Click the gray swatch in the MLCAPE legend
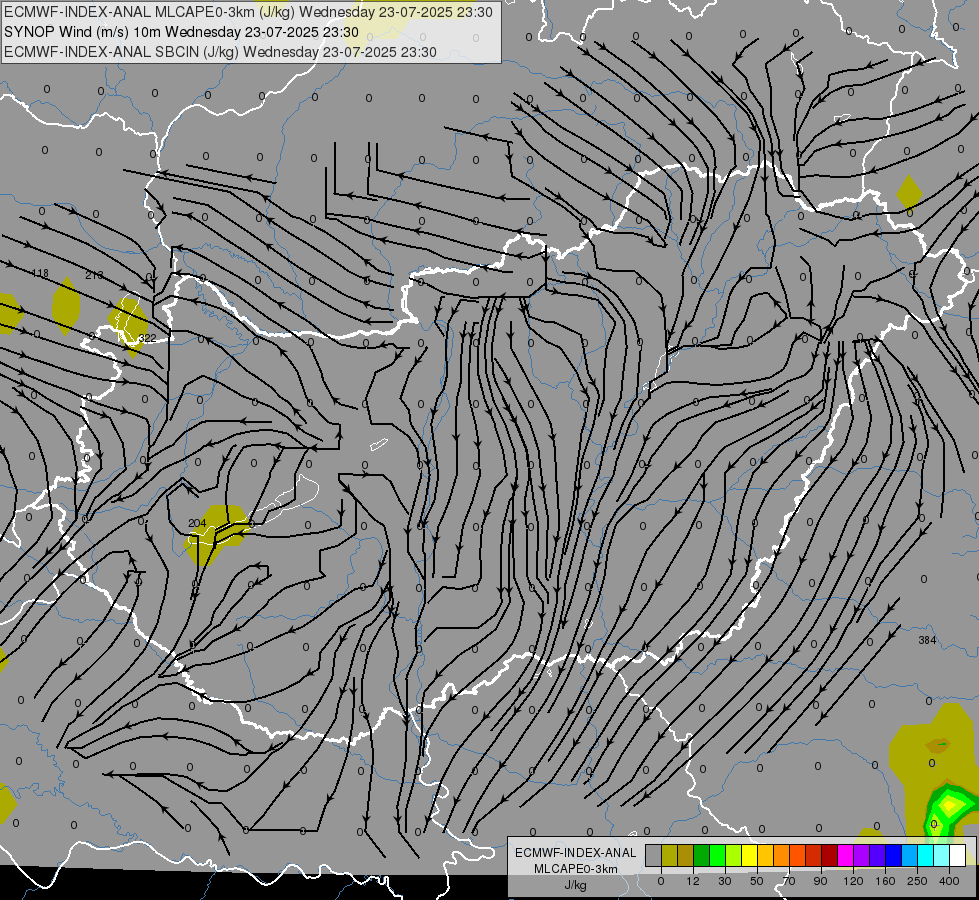This screenshot has height=900, width=979. tap(654, 855)
